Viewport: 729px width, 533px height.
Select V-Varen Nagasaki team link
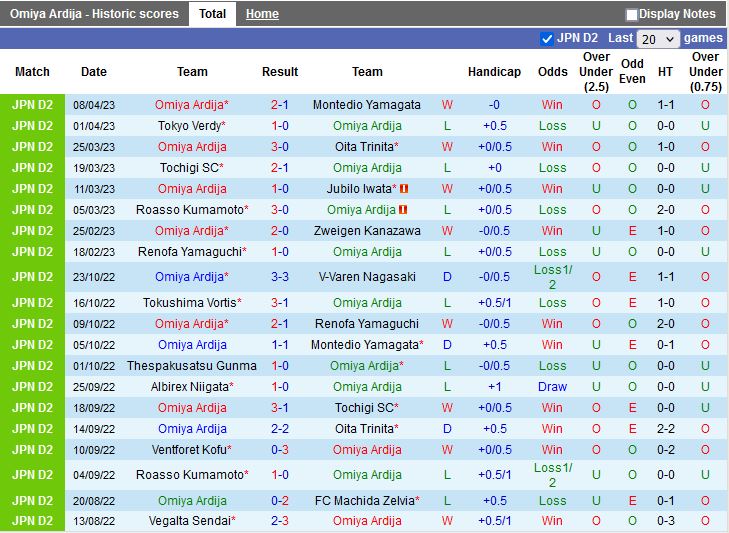366,277
